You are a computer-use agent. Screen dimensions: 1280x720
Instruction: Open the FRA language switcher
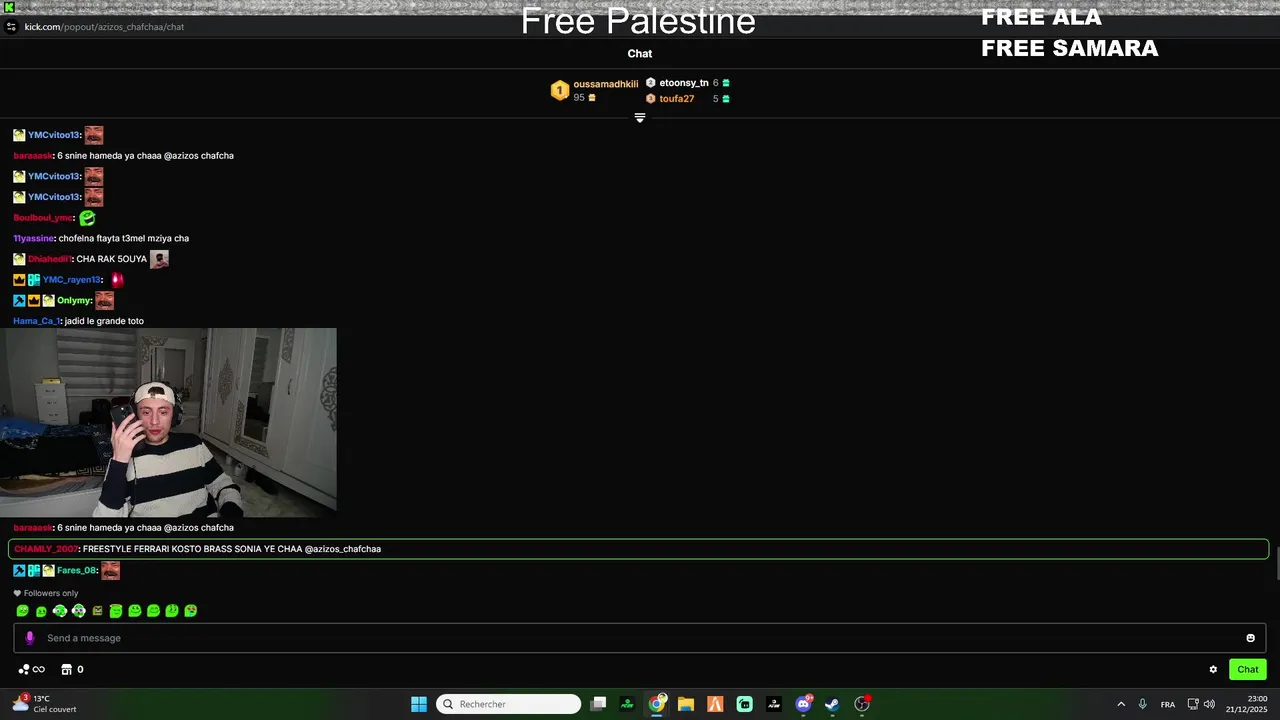(1168, 704)
